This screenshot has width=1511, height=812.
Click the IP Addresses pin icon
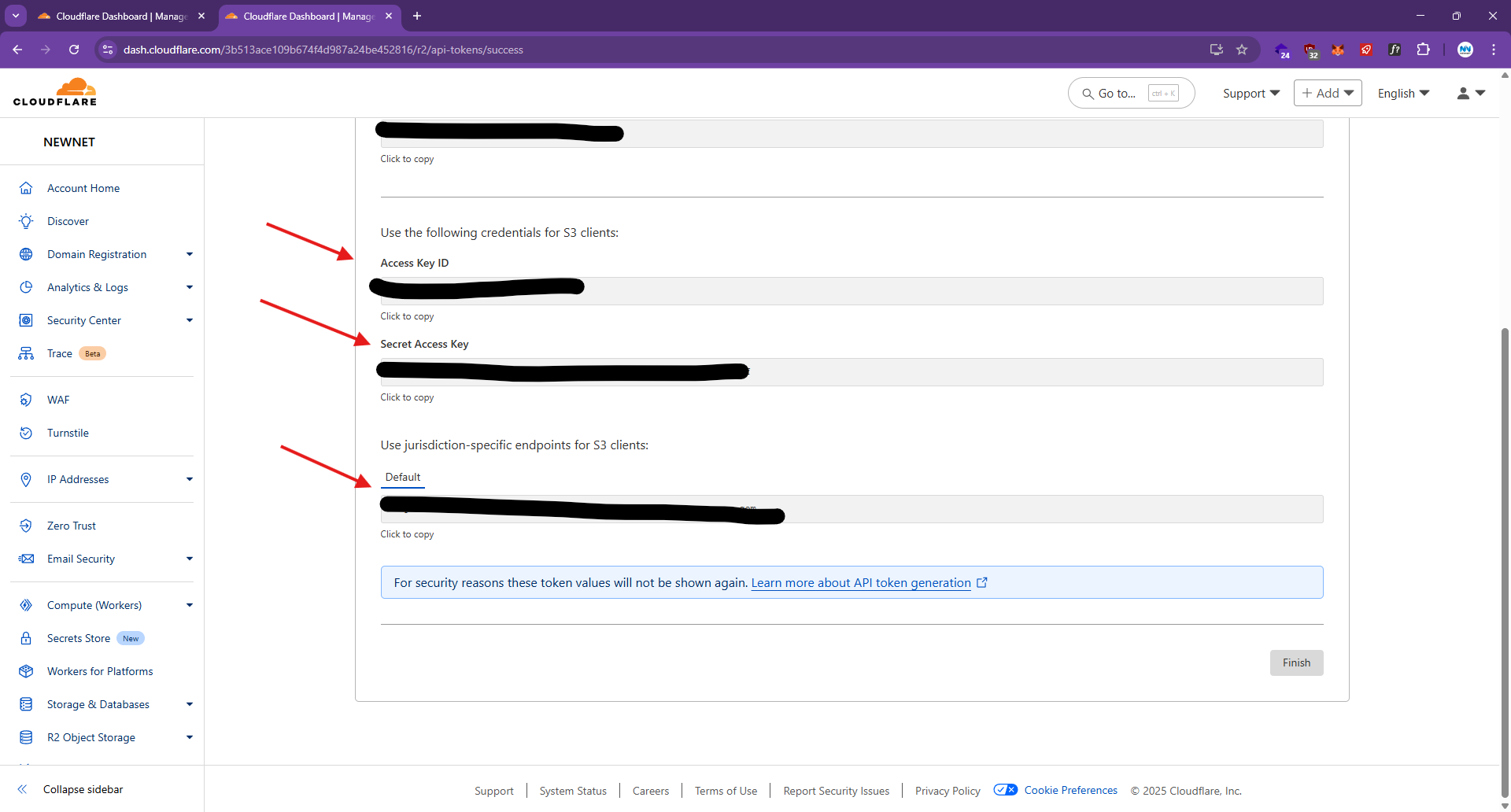pos(26,479)
